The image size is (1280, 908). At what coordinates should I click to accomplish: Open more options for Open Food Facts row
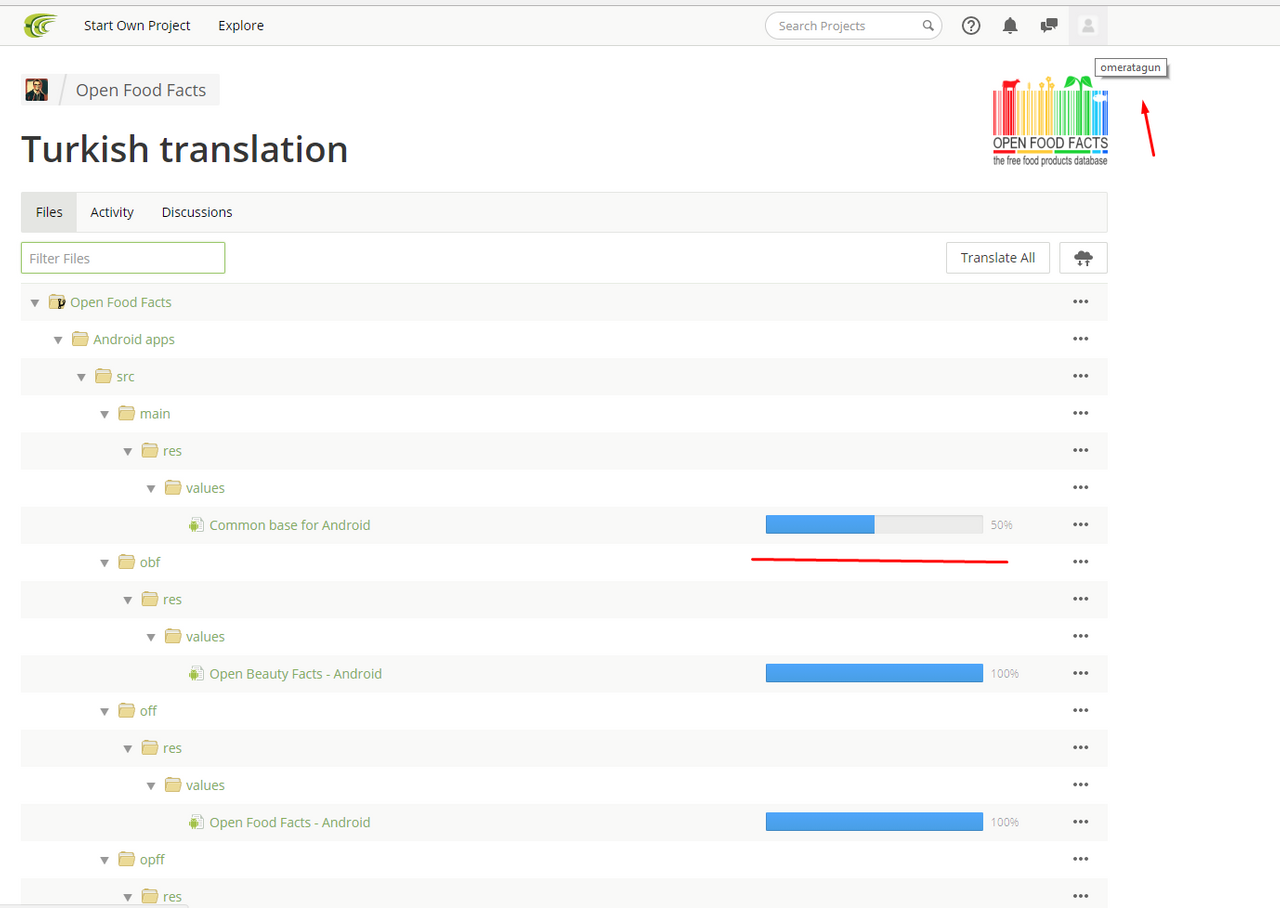pos(1080,302)
